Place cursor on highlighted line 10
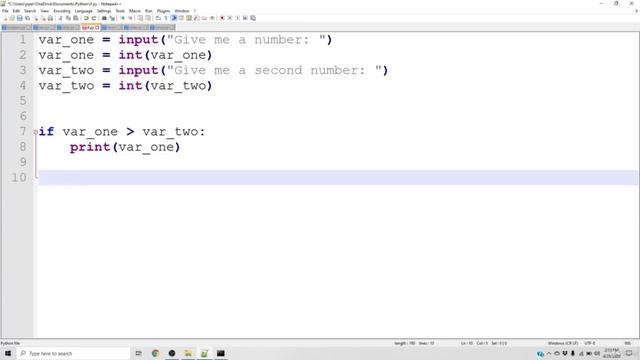 click(x=338, y=178)
